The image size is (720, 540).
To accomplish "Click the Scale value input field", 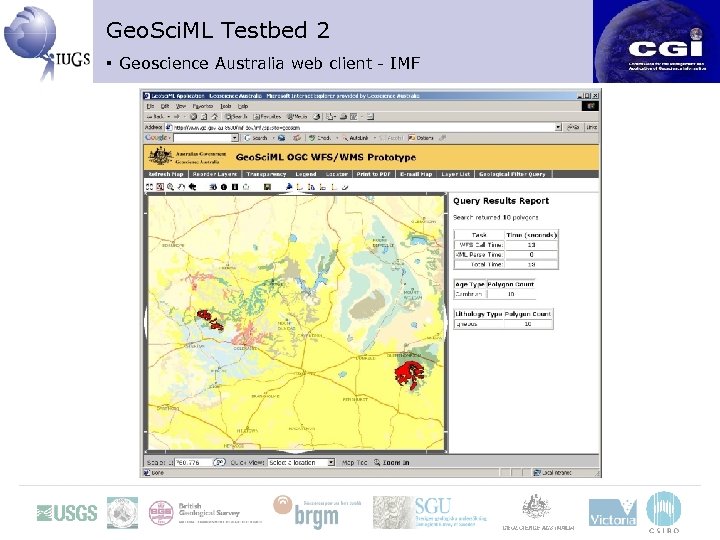I will (193, 462).
